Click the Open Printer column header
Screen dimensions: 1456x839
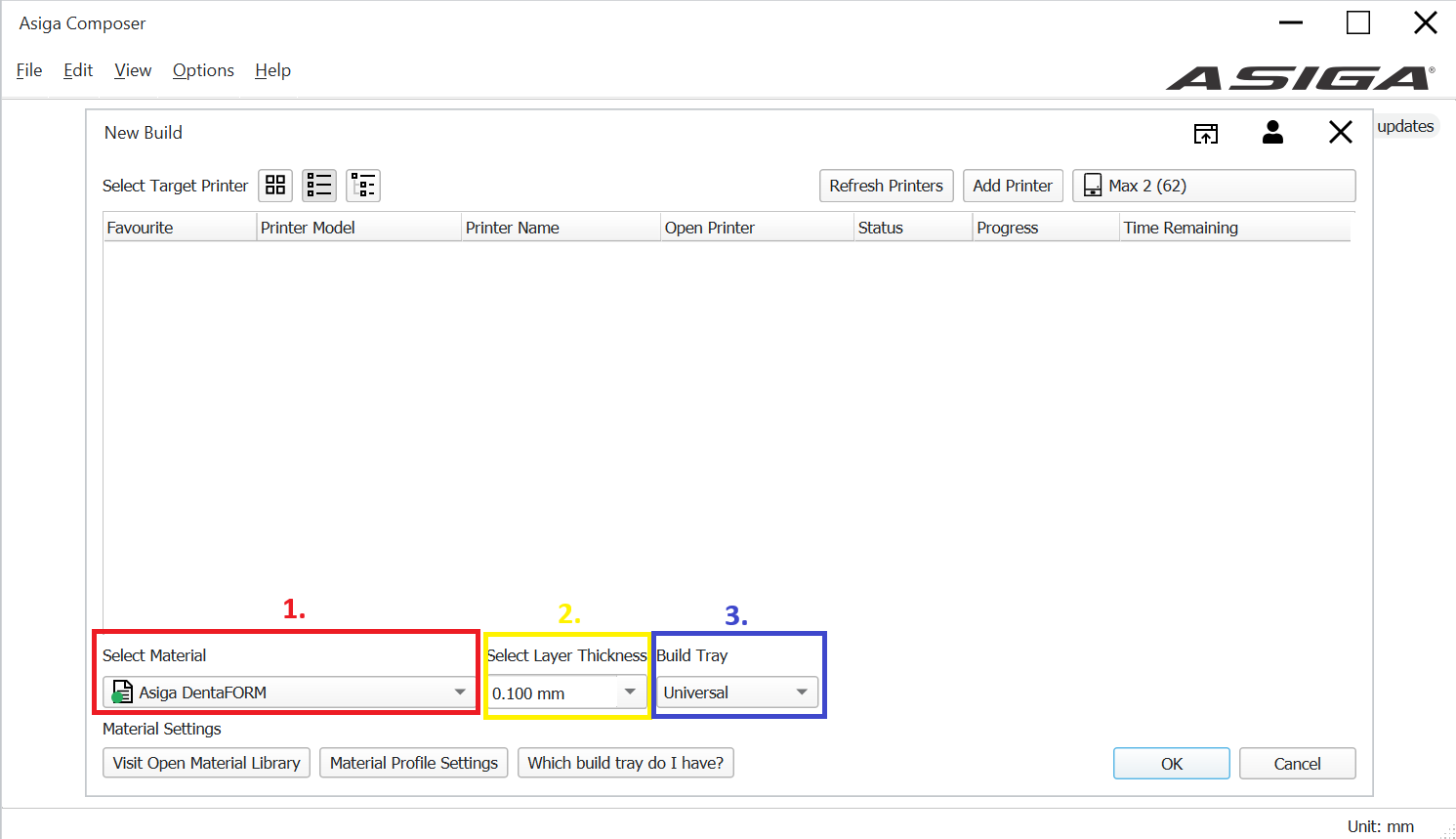click(x=757, y=228)
